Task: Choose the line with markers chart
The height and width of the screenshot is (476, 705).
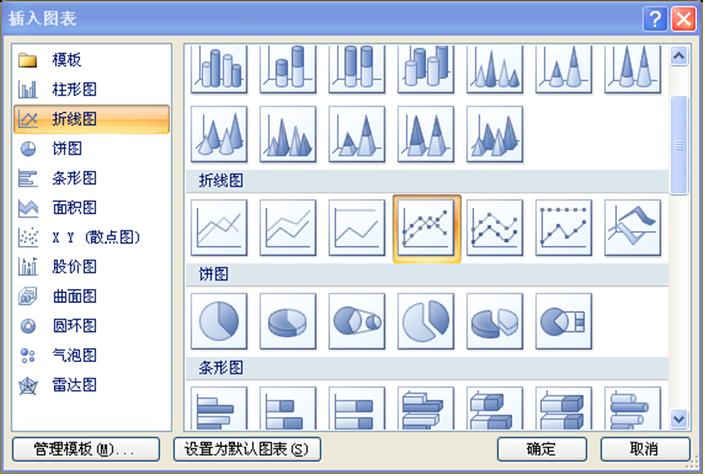Action: pyautogui.click(x=426, y=228)
